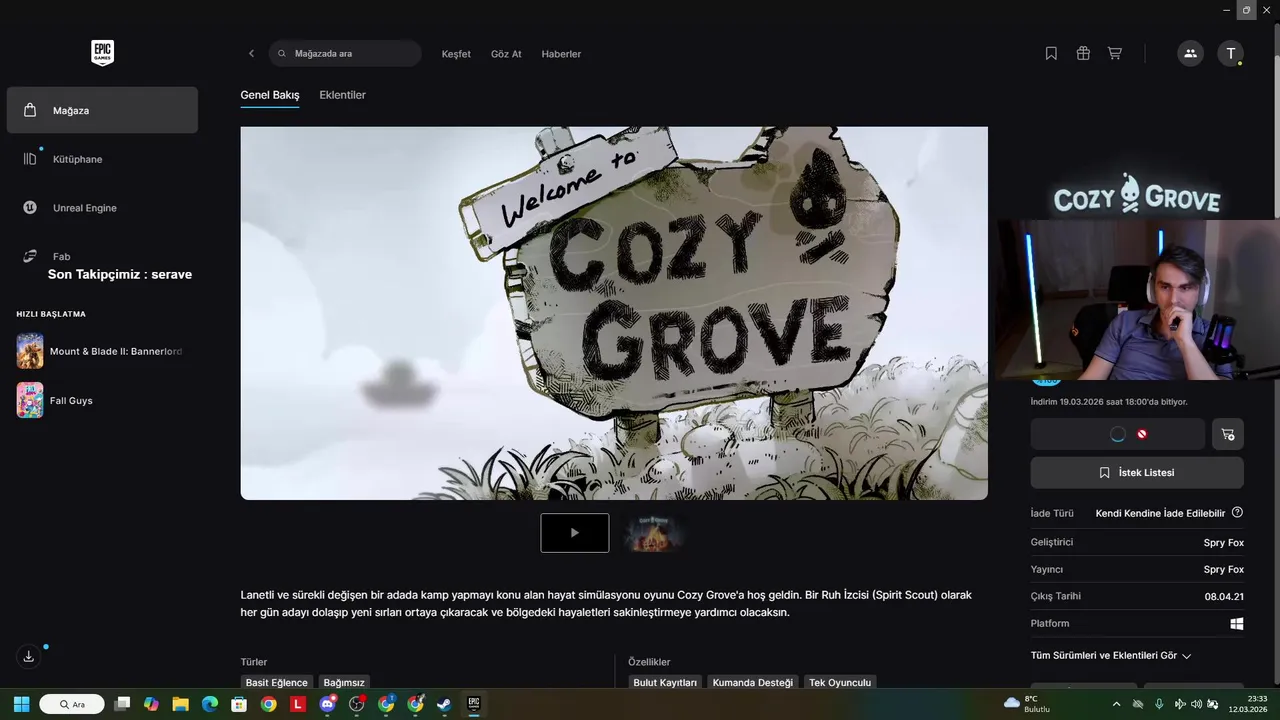Image resolution: width=1280 pixels, height=720 pixels.
Task: Click the microphone tray icon
Action: point(1159,704)
